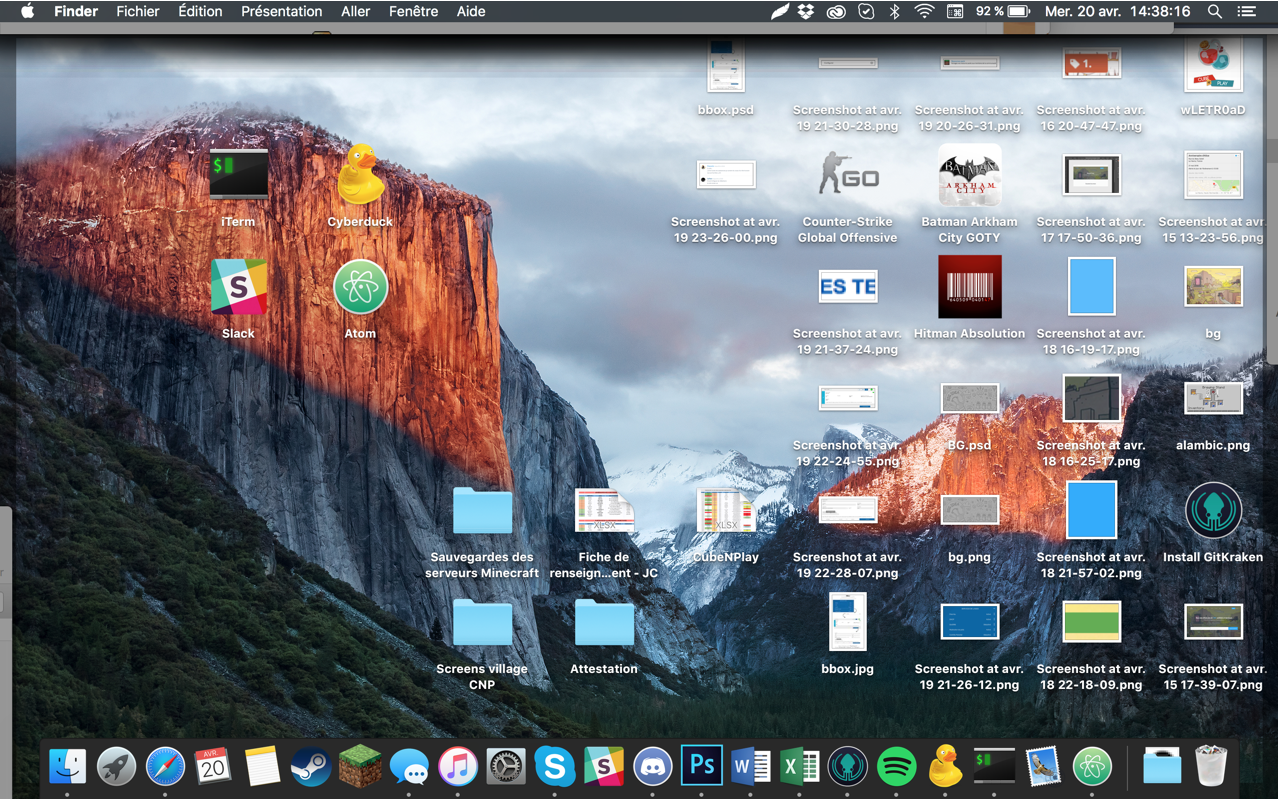This screenshot has width=1279, height=799.
Task: Open Minecraft from the Dock
Action: 359,766
